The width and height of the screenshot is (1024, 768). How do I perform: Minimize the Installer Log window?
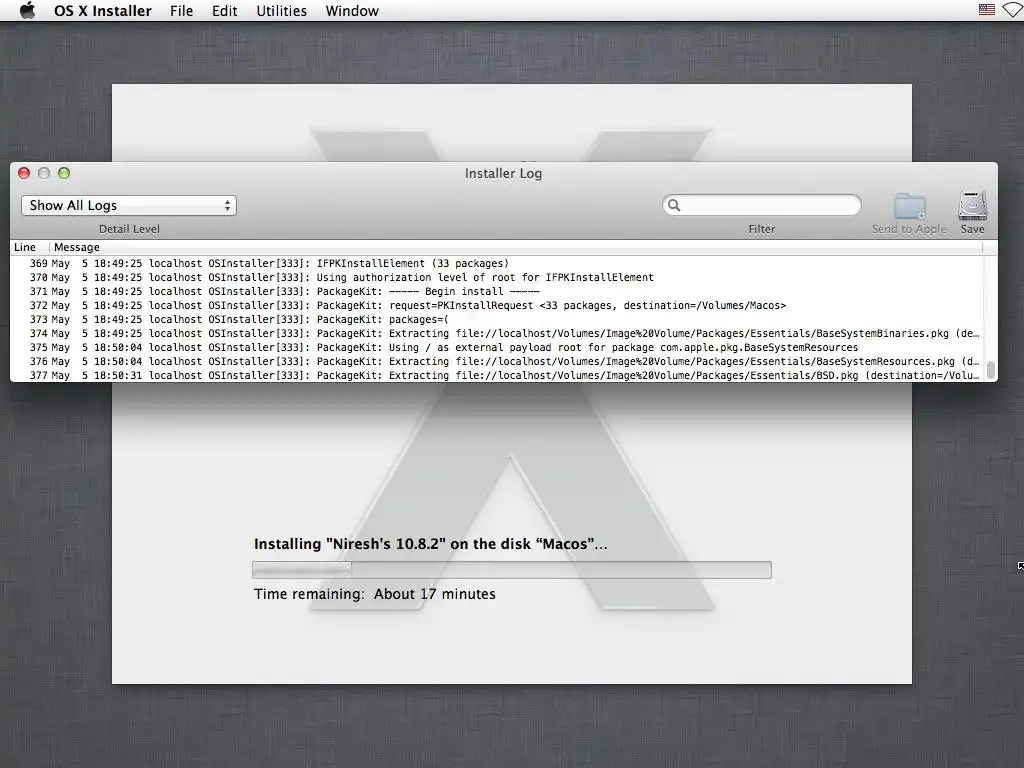tap(44, 173)
